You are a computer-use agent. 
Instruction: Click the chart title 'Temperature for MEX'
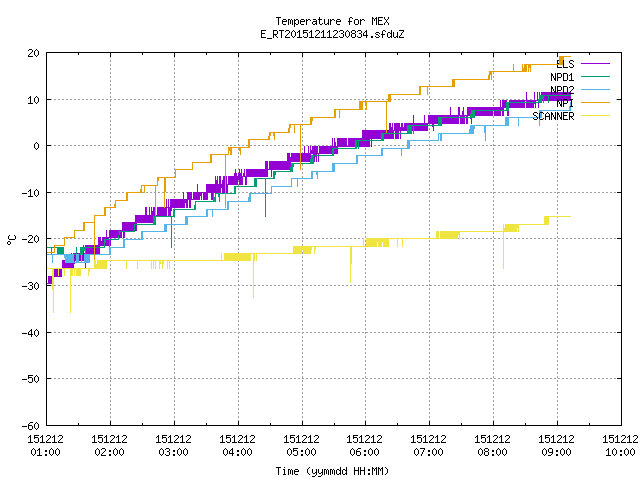coord(332,21)
